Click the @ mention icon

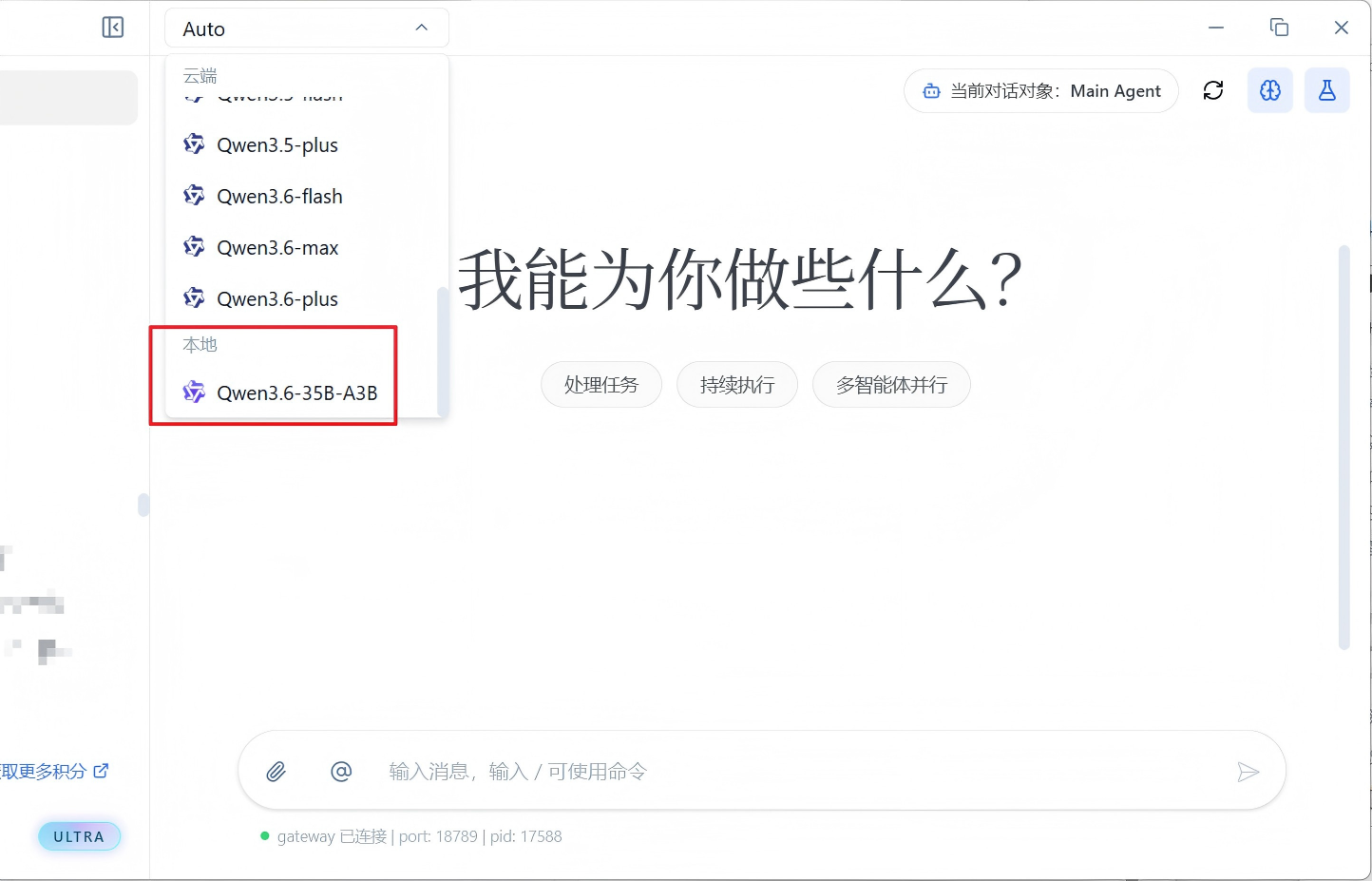[x=341, y=772]
